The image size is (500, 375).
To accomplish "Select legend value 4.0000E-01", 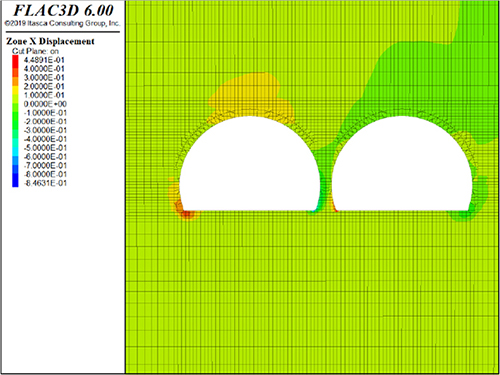I will (44, 69).
